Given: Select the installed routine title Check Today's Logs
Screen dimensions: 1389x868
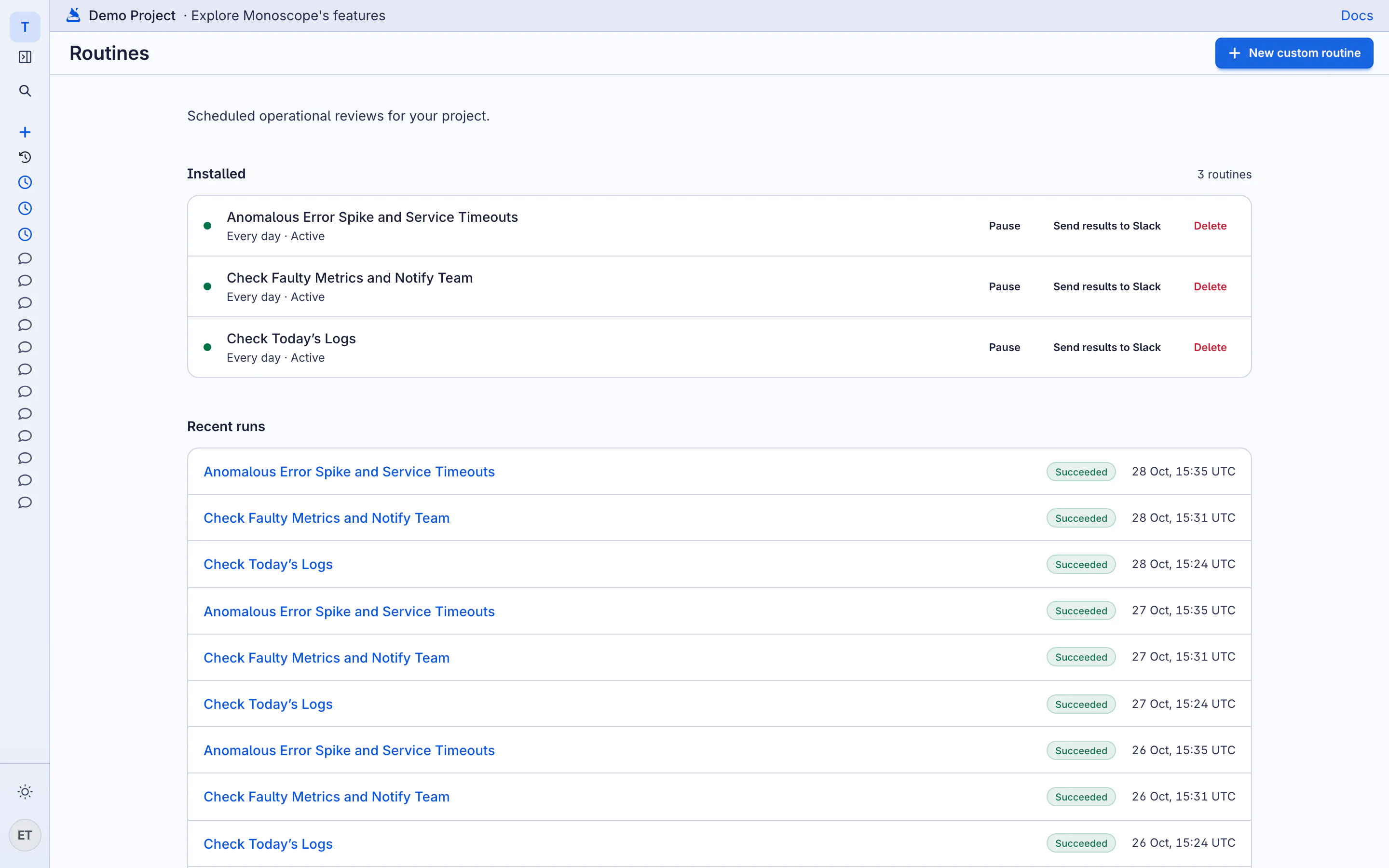Looking at the screenshot, I should (291, 339).
